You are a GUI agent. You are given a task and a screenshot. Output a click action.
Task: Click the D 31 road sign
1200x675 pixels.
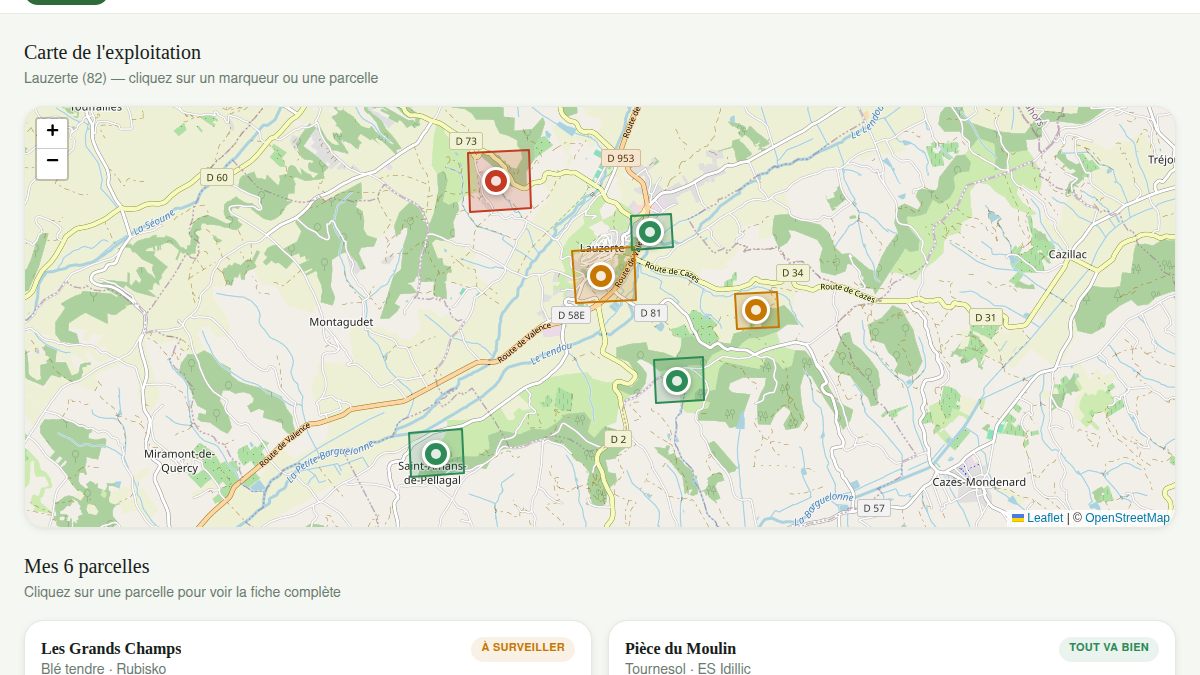[986, 317]
